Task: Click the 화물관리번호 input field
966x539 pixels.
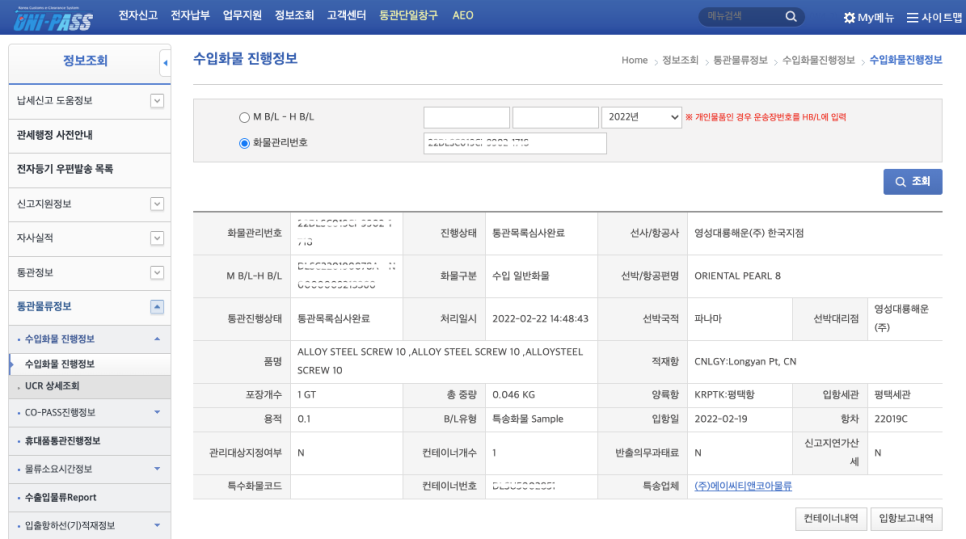Action: pos(514,143)
